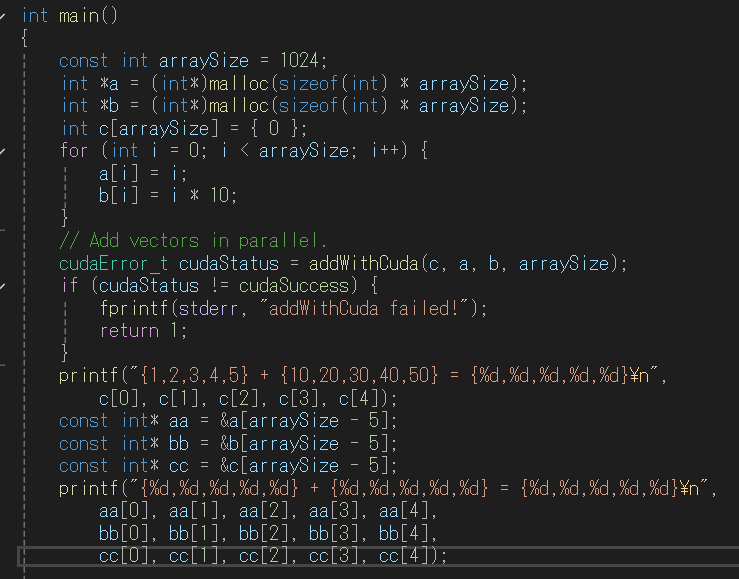Click {10,20,30,40,50} in the printf string
Screen dimensions: 739x579
point(360,375)
